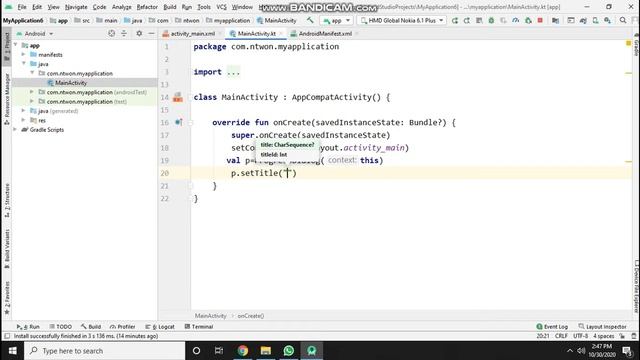
Task: Toggle the Project tool window tab
Action: coord(7,48)
